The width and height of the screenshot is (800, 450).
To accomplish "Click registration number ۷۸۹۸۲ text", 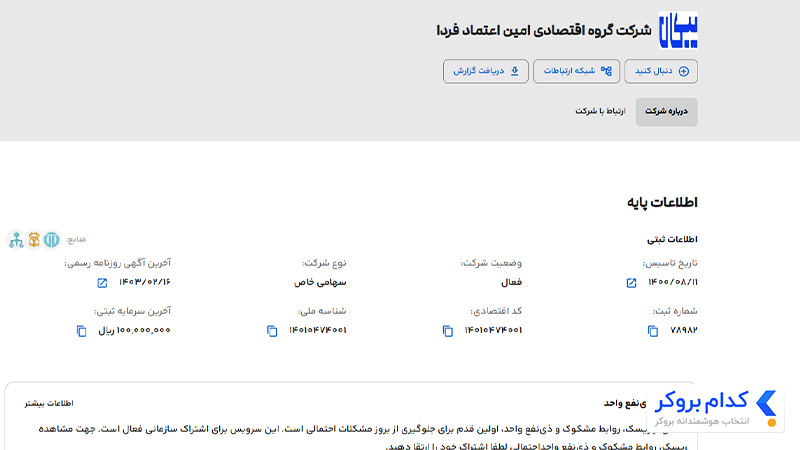I will pyautogui.click(x=684, y=330).
